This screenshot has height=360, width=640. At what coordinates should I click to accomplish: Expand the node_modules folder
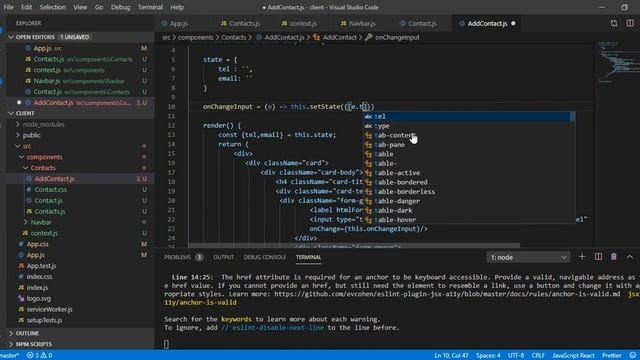tap(44, 124)
